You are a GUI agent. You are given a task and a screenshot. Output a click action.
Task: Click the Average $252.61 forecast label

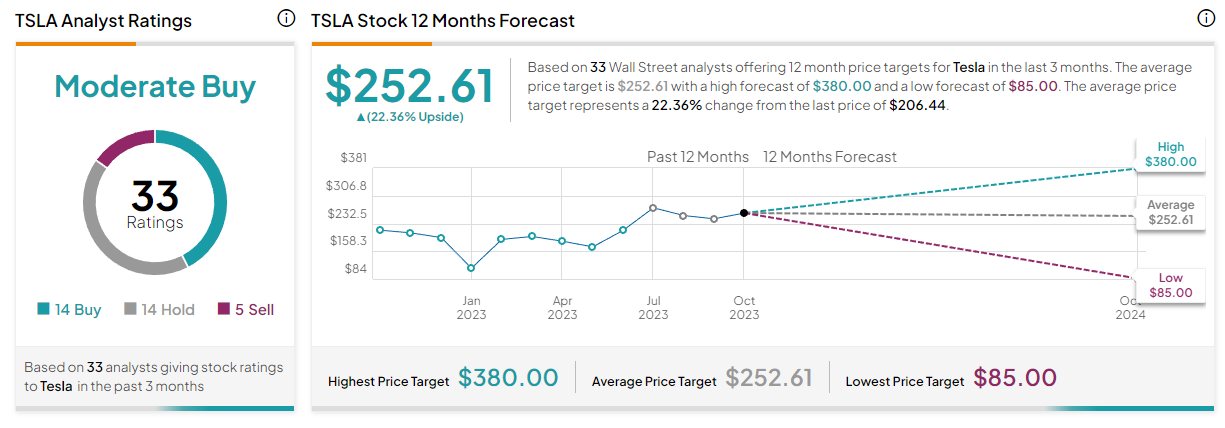coord(1170,212)
